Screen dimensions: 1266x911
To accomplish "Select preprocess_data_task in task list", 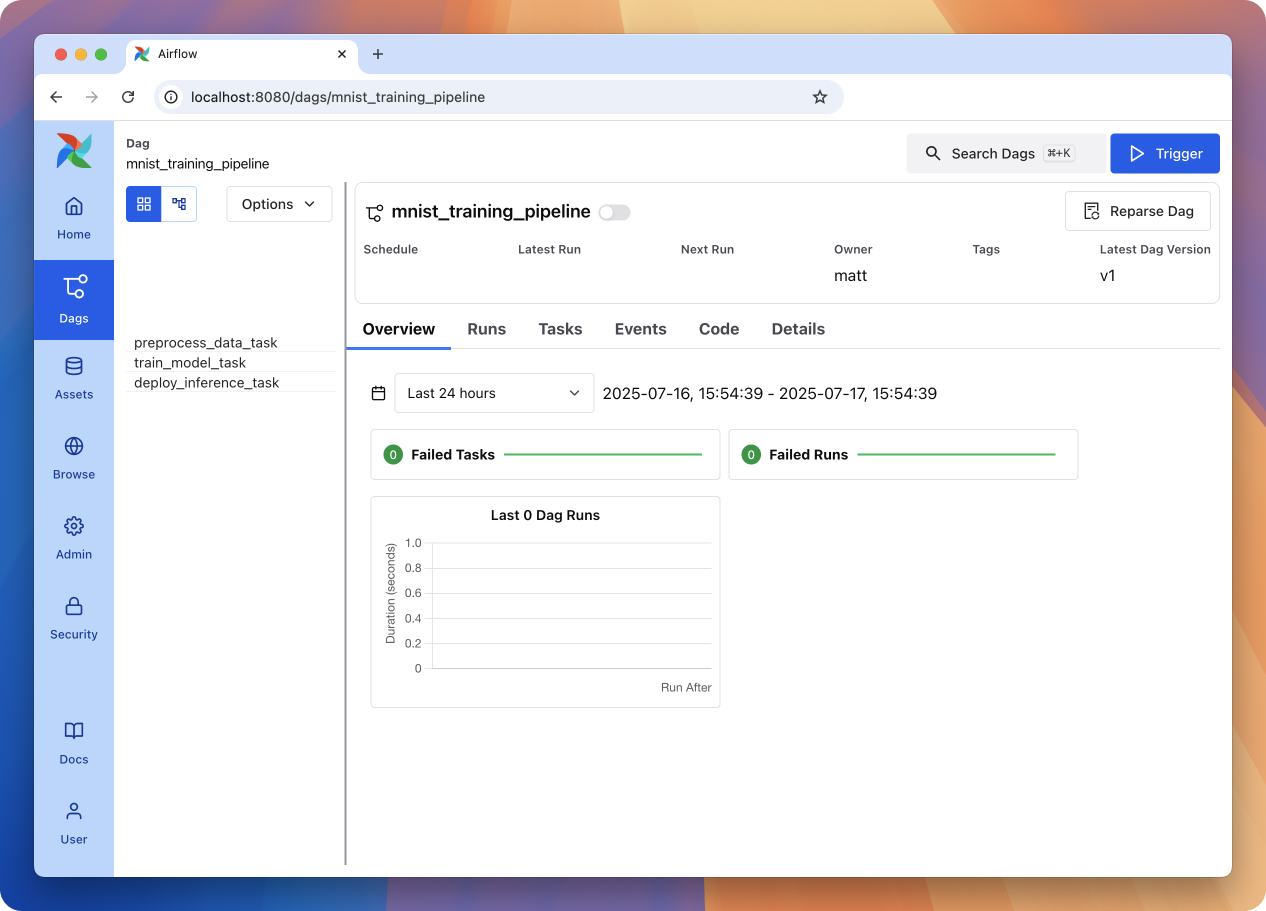I will pyautogui.click(x=206, y=342).
